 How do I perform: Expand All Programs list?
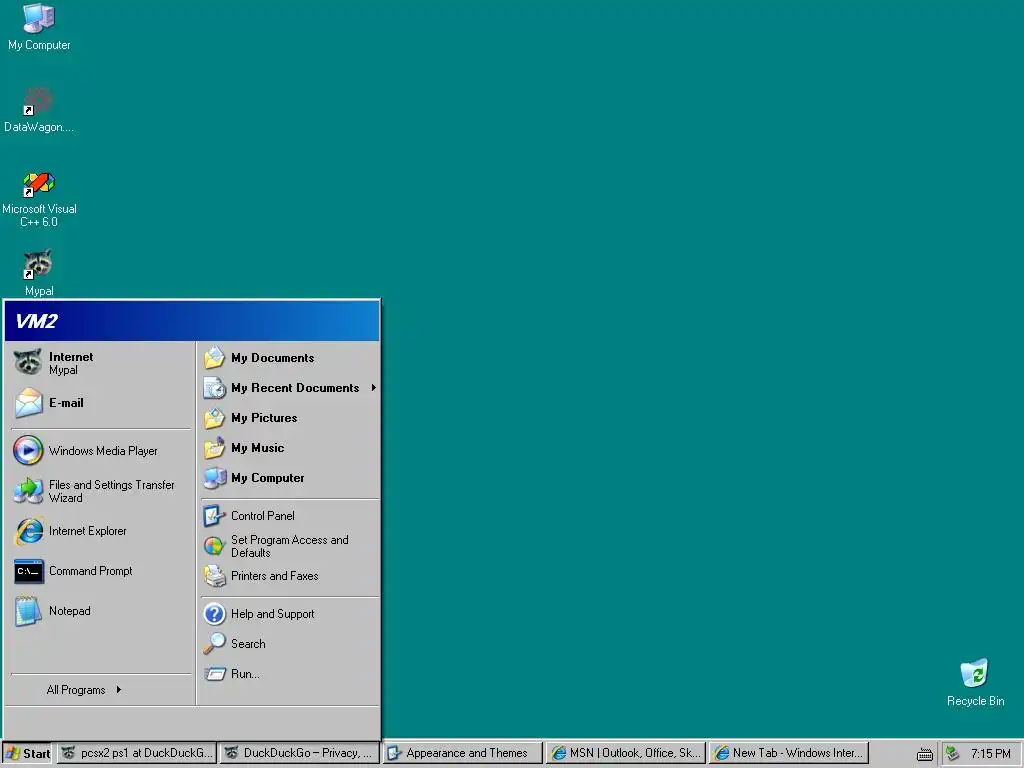[x=84, y=690]
